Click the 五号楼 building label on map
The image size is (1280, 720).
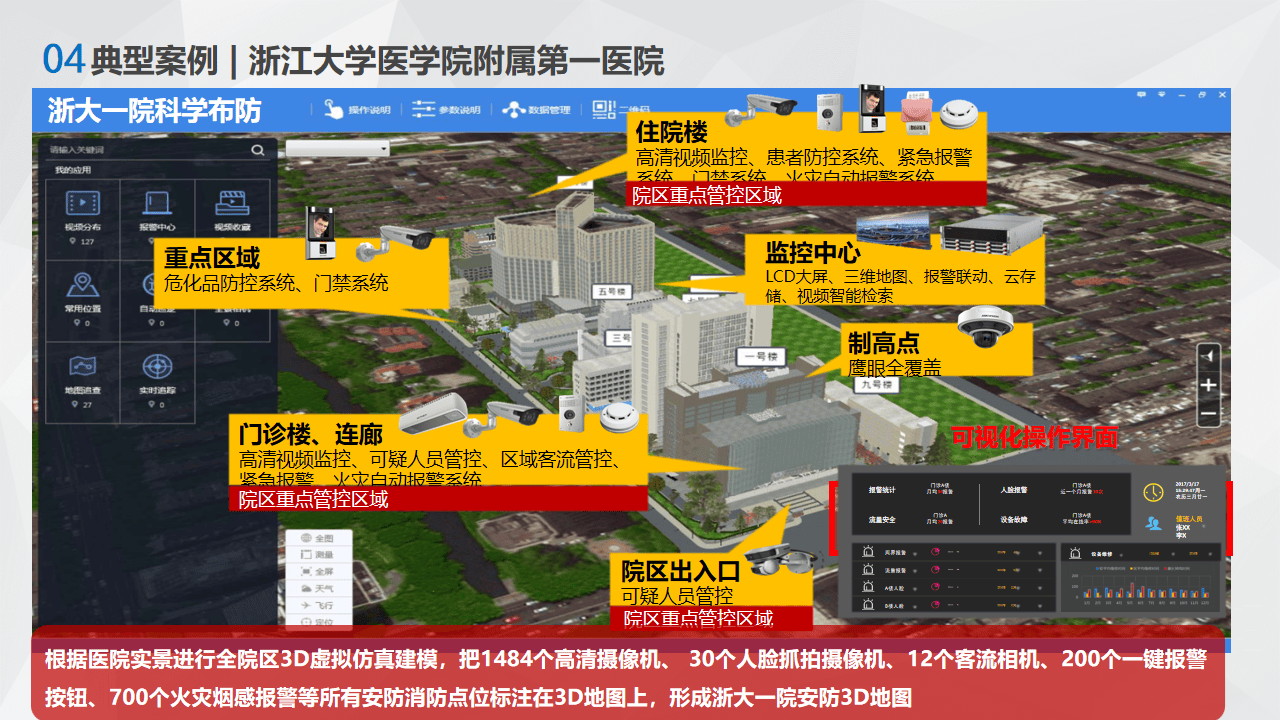611,292
